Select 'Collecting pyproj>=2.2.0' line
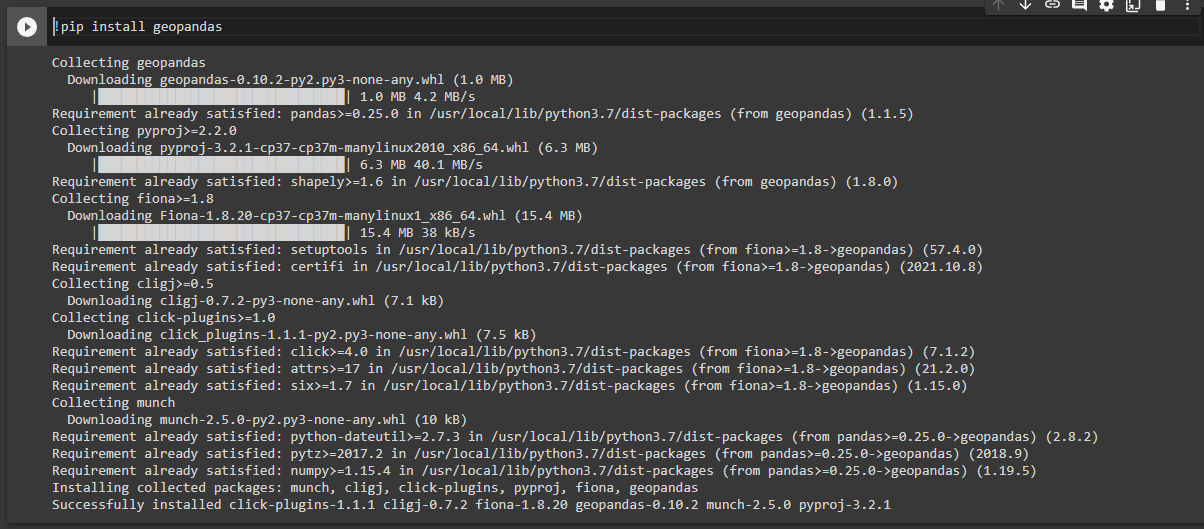This screenshot has width=1204, height=529. tap(144, 131)
